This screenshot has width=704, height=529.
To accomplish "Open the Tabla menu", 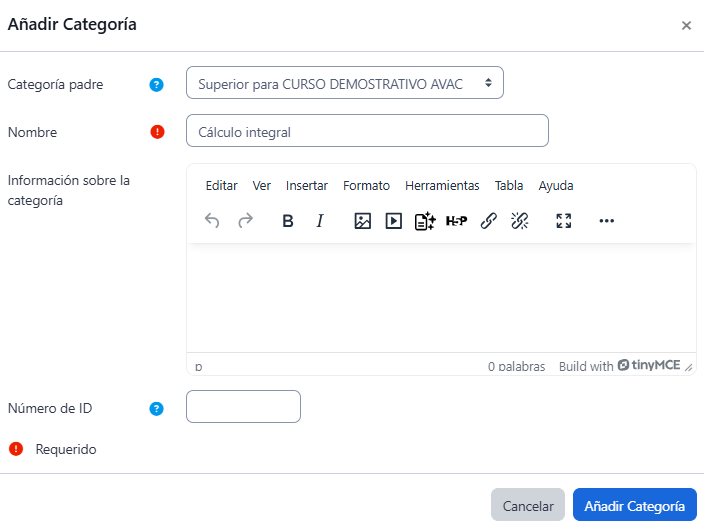I will click(509, 186).
